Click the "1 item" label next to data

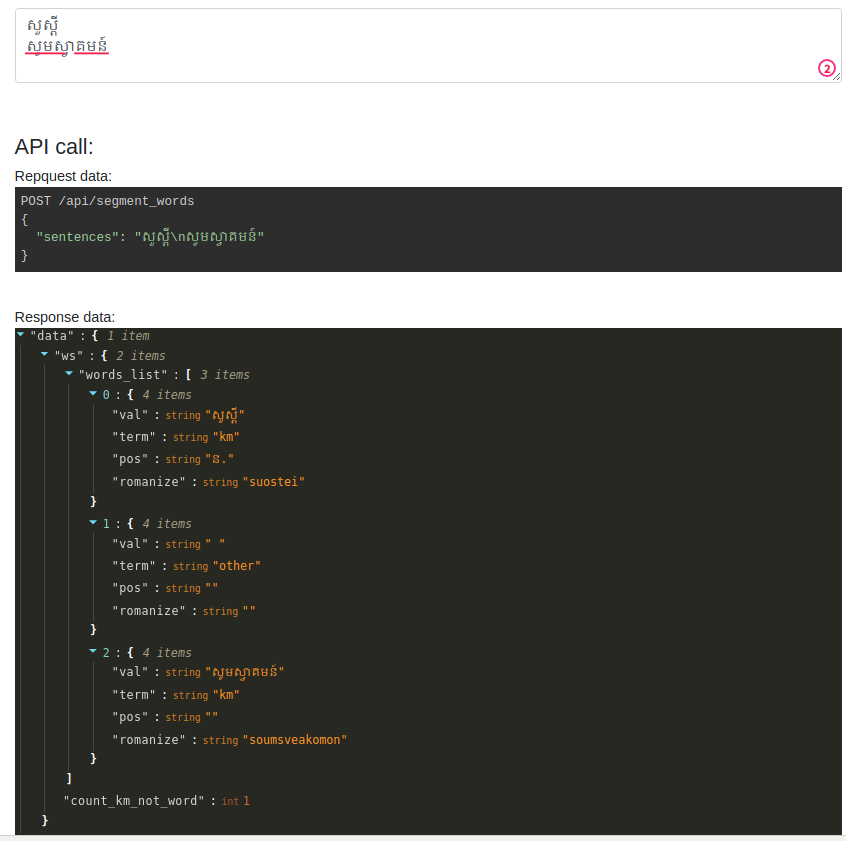(128, 335)
